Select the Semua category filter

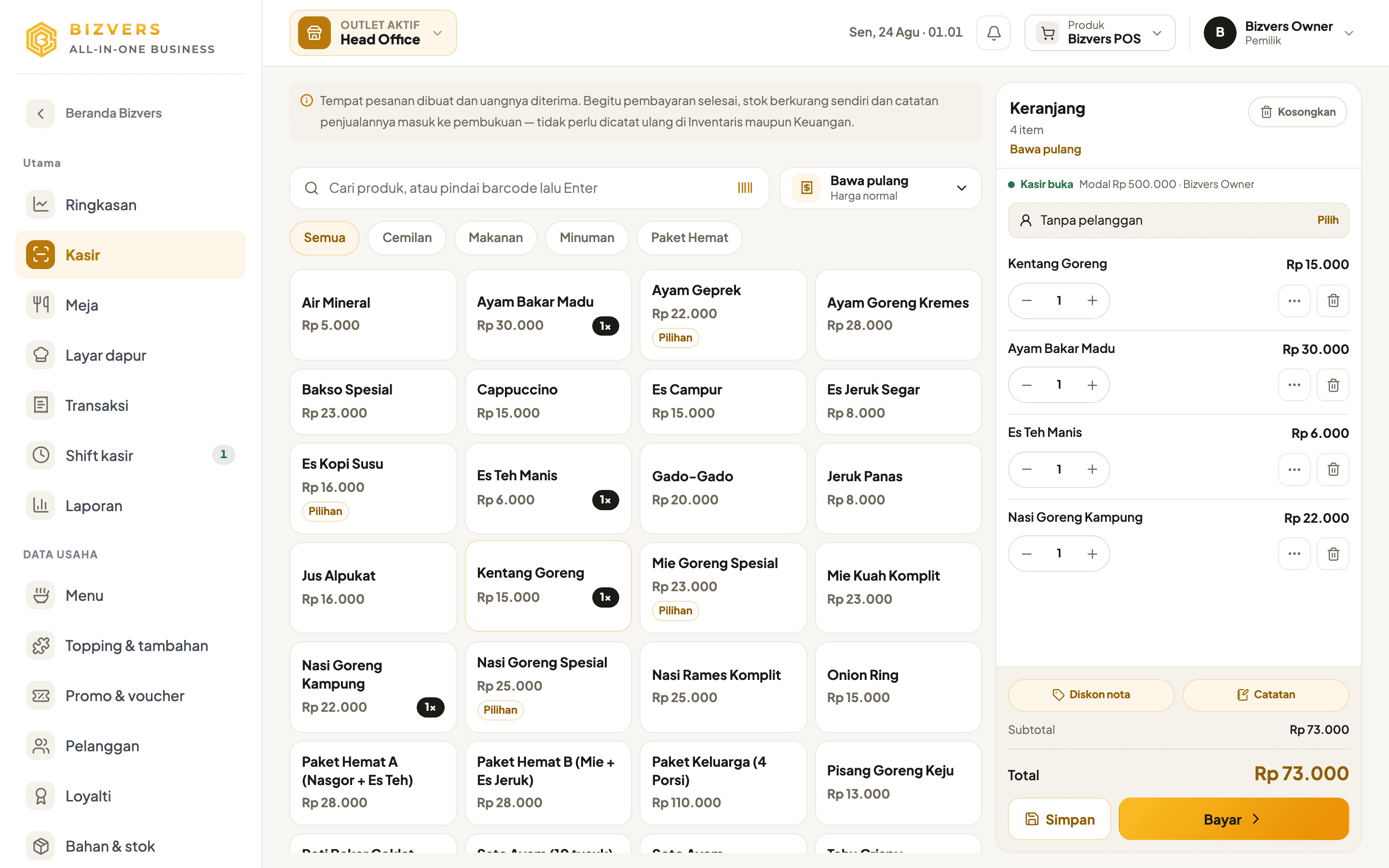[x=324, y=238]
